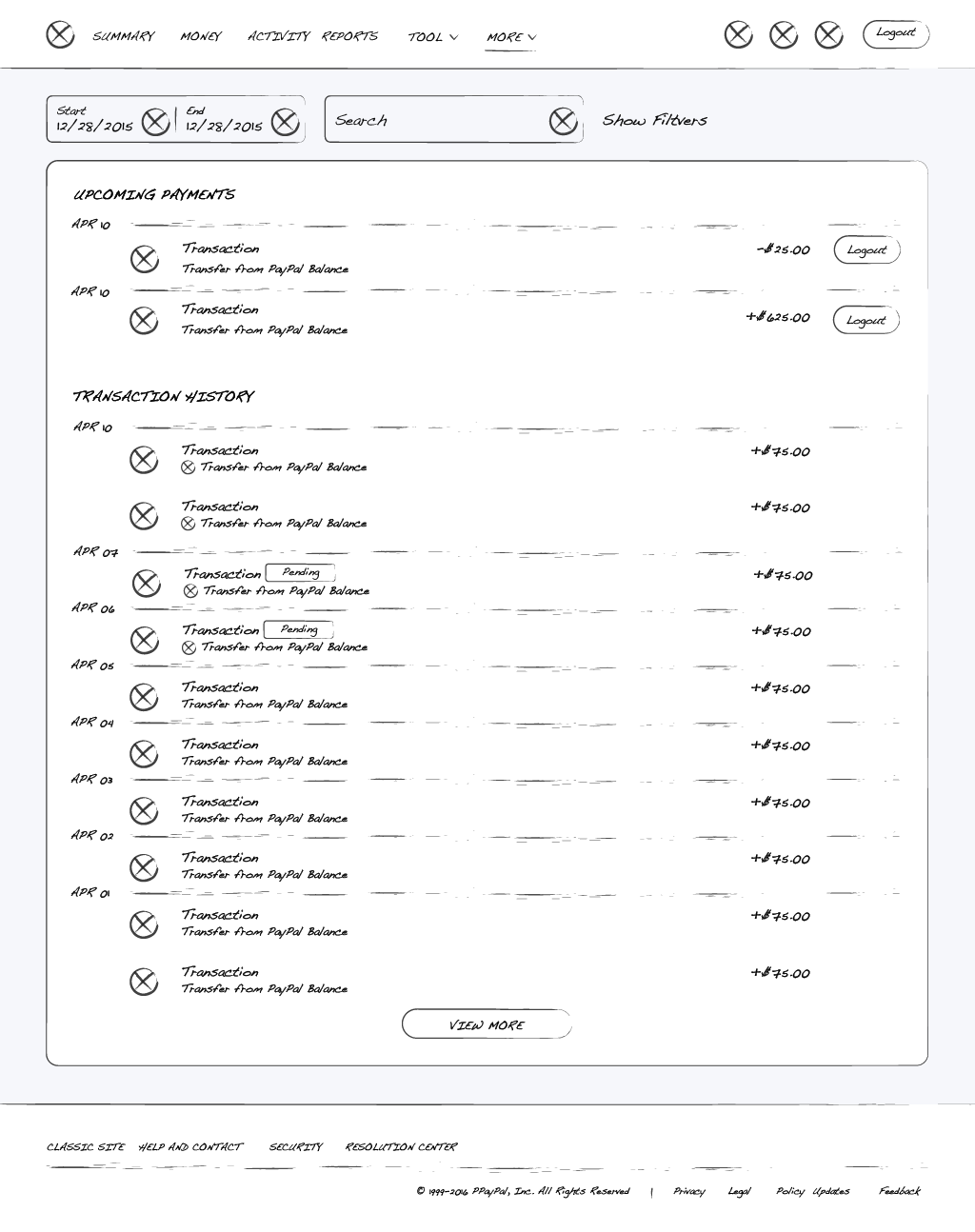Open the Resolution Center footer link

pos(401,1147)
